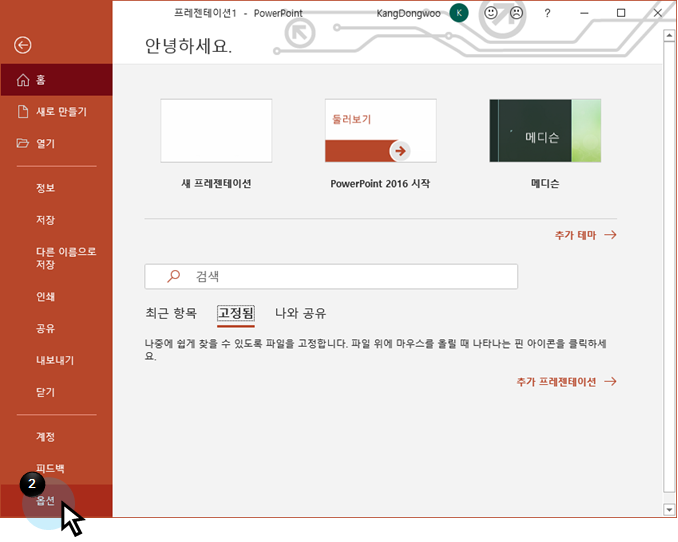This screenshot has width=678, height=542.
Task: Open help with the question mark
Action: coord(547,13)
